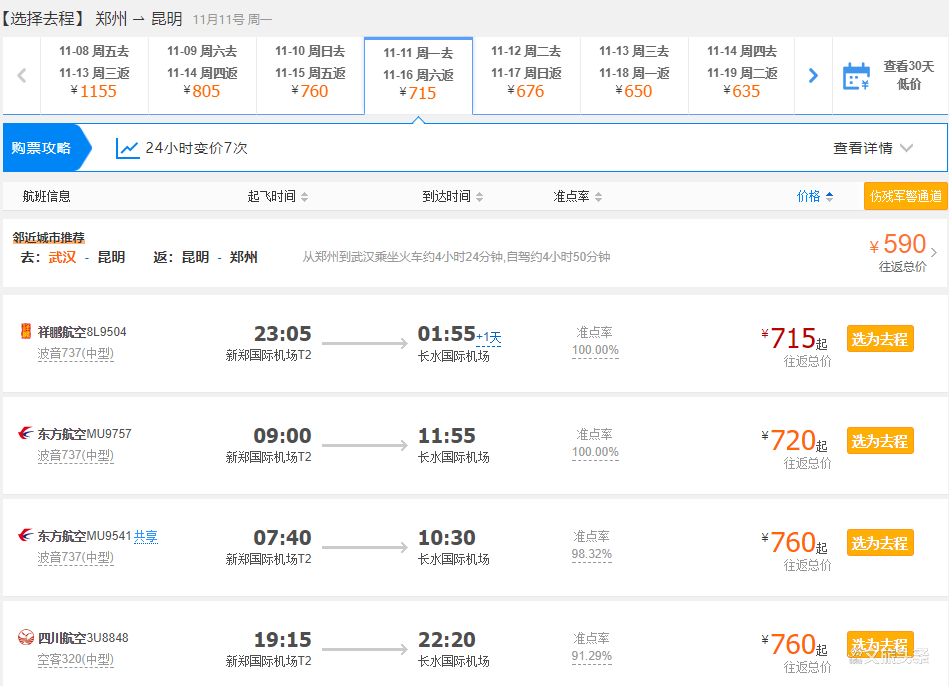
Task: Select 11-11 周一去 date tab ¥715
Action: 418,76
